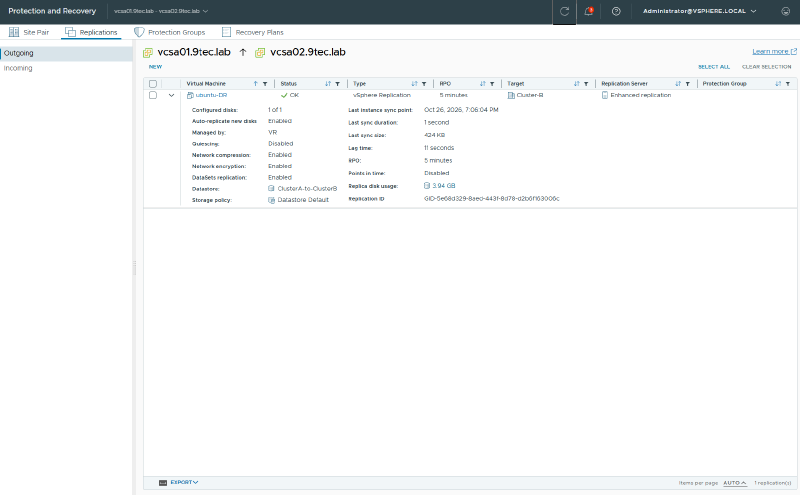Open the Administrator@VSPHERE.LOCAL user menu
The width and height of the screenshot is (800, 495).
[x=699, y=11]
